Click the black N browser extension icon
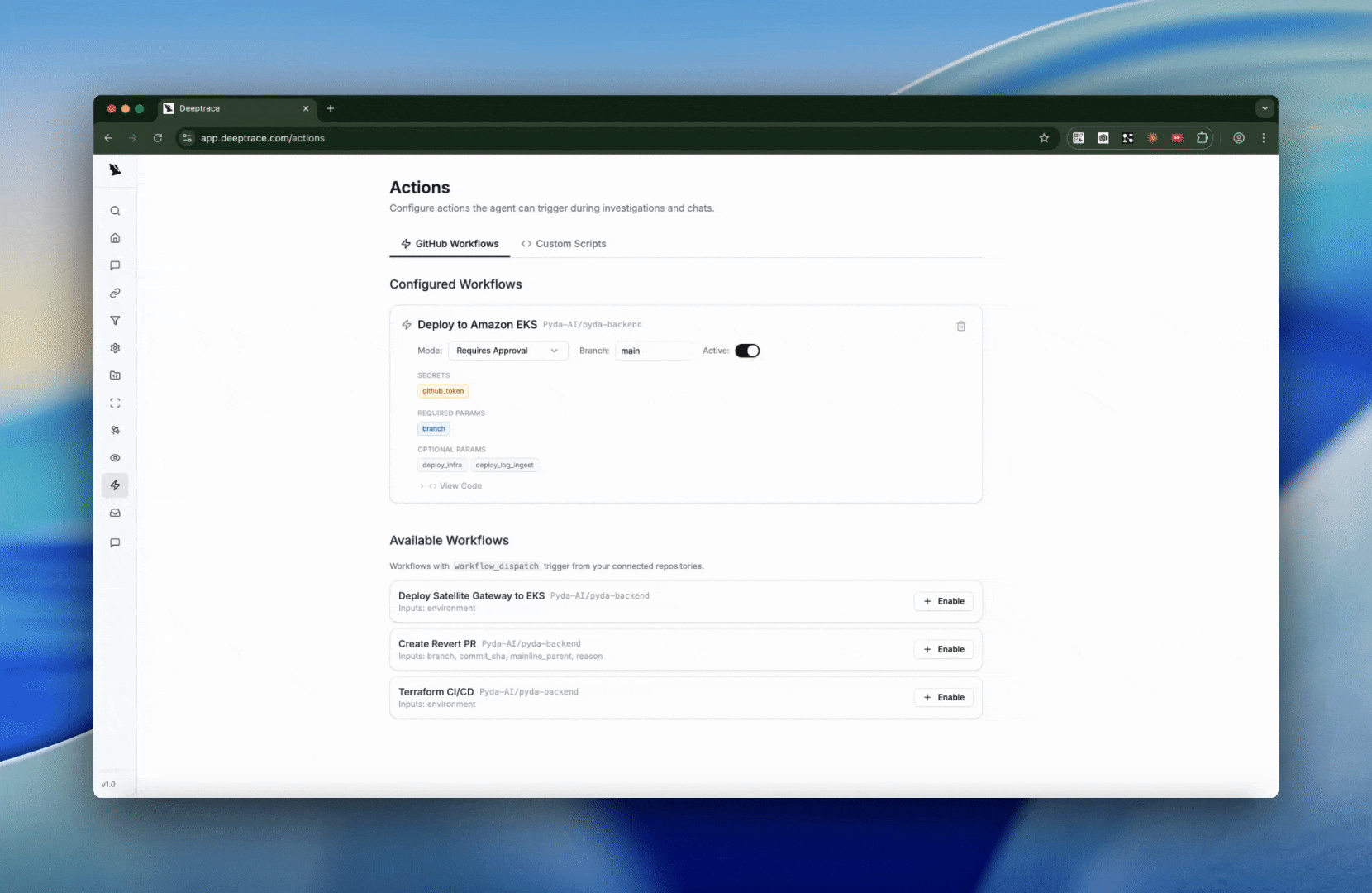The height and width of the screenshot is (893, 1372). (1128, 138)
